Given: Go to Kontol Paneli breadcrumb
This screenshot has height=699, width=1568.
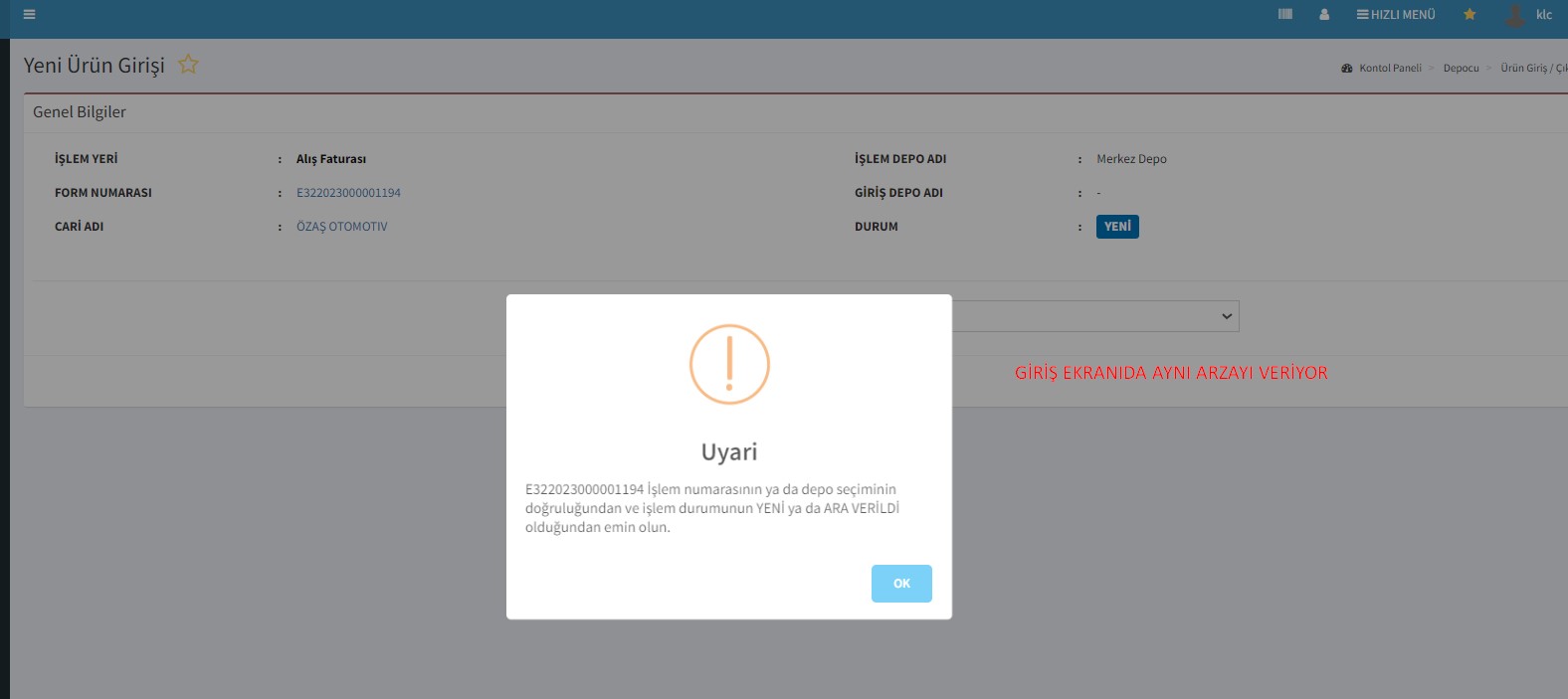Looking at the screenshot, I should coord(1390,69).
